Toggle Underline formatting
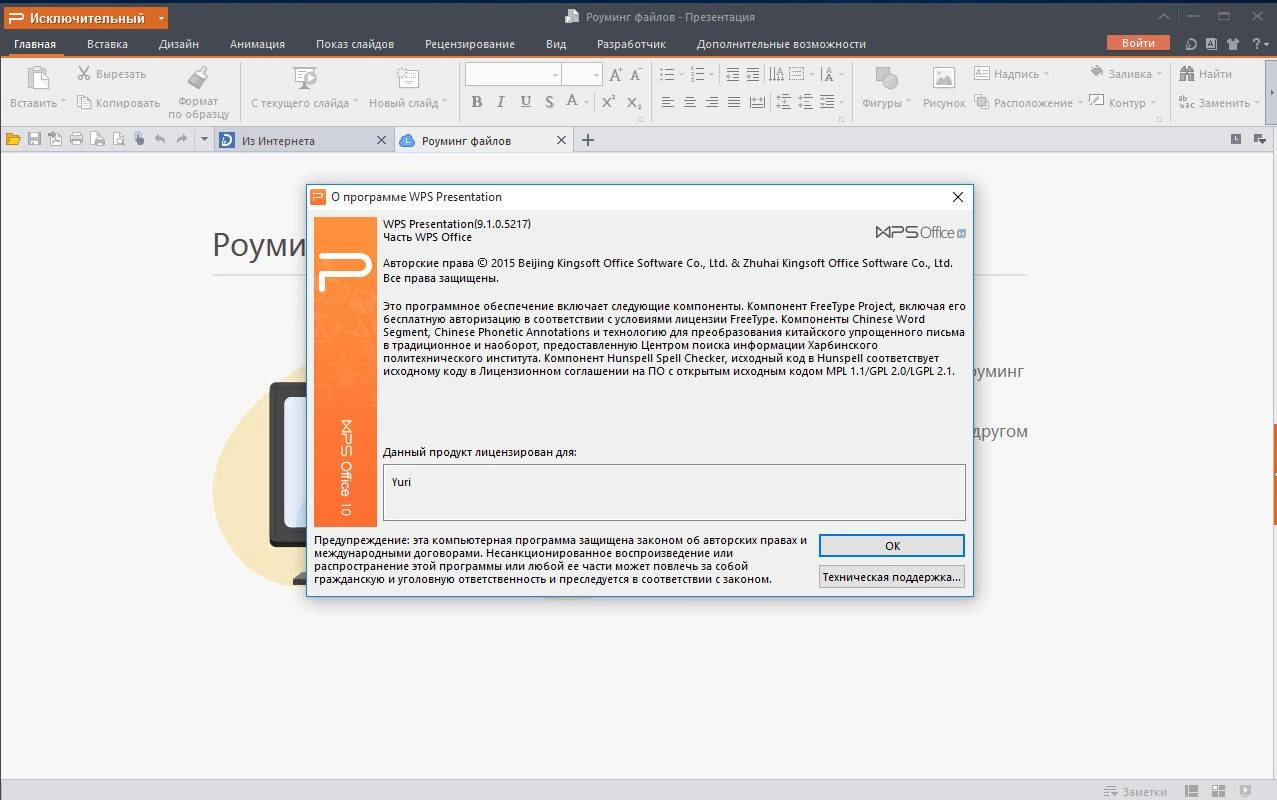The image size is (1277, 800). (x=525, y=102)
